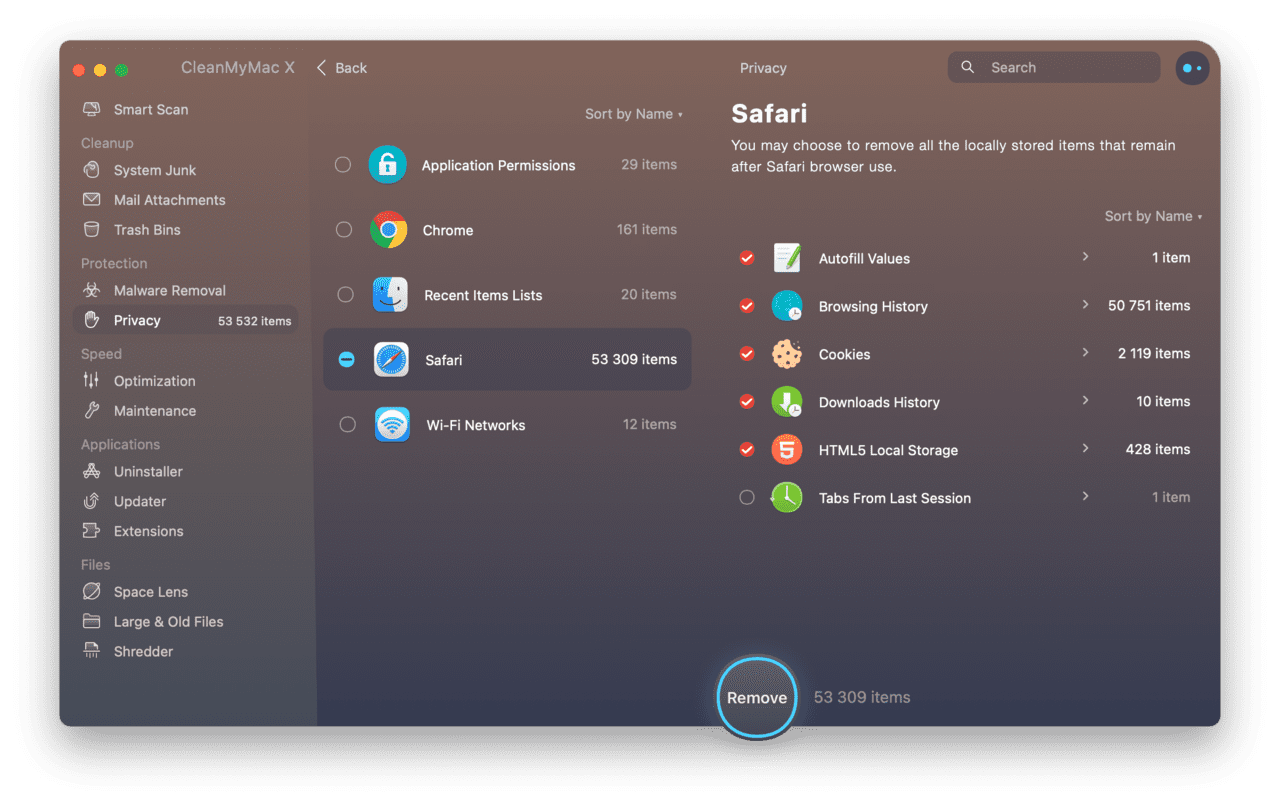Uncheck the Autofill Values checkbox

[746, 258]
